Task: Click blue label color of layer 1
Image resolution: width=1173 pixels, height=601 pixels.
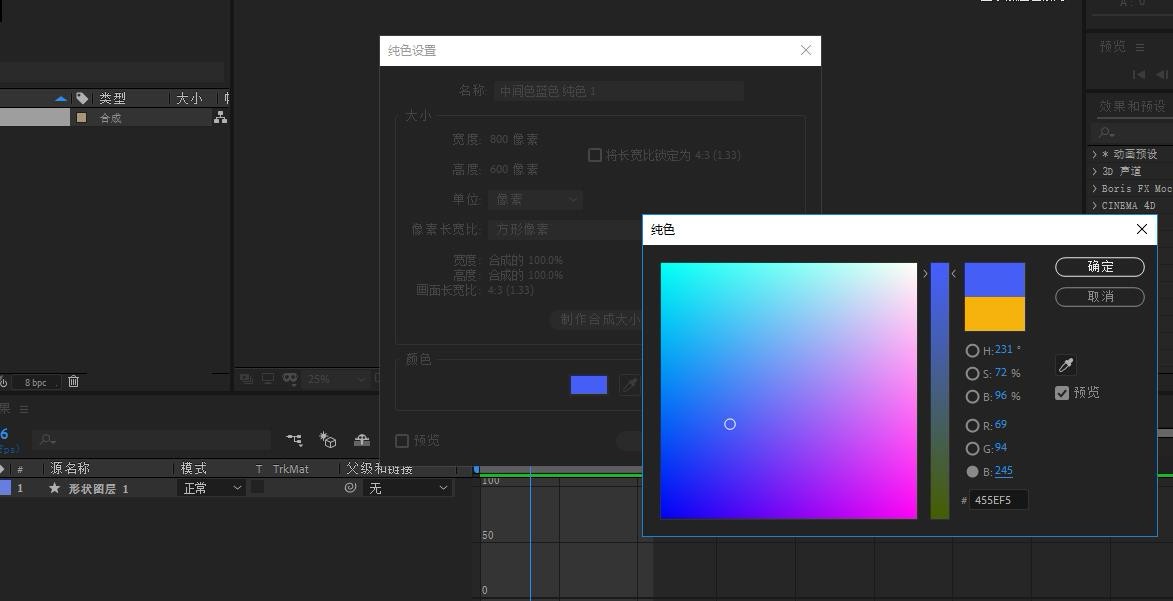Action: pos(4,487)
